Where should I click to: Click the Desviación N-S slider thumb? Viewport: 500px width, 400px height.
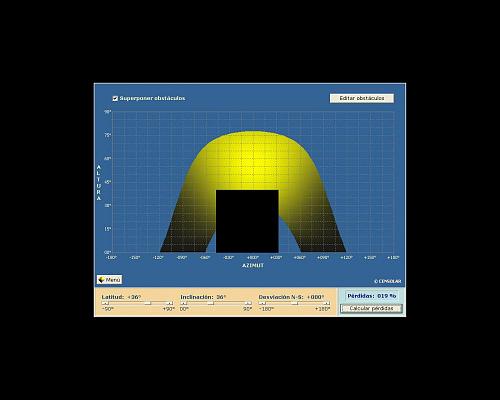coord(294,303)
